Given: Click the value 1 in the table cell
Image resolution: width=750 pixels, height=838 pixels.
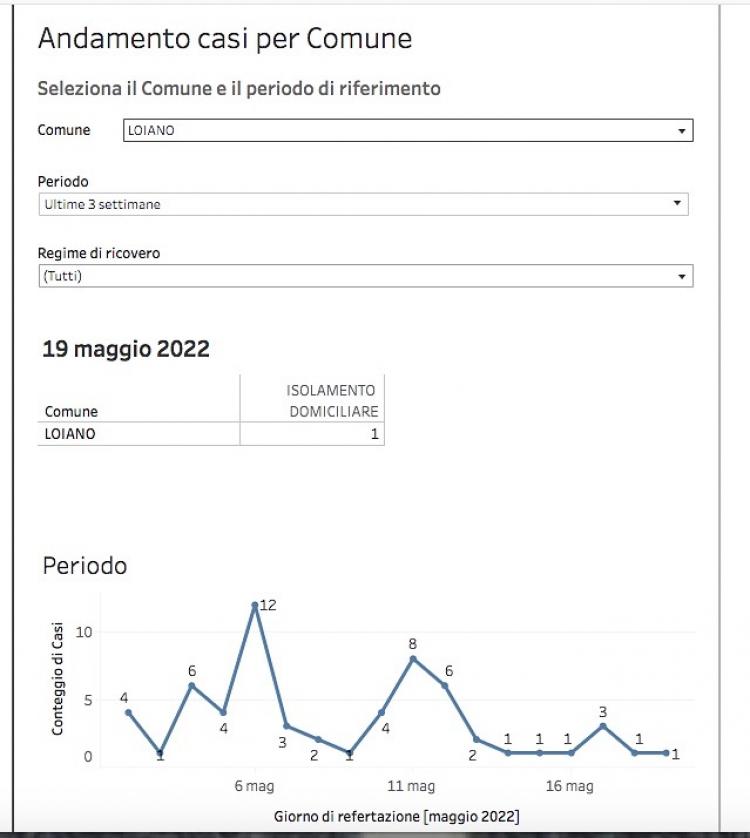Looking at the screenshot, I should coord(374,434).
